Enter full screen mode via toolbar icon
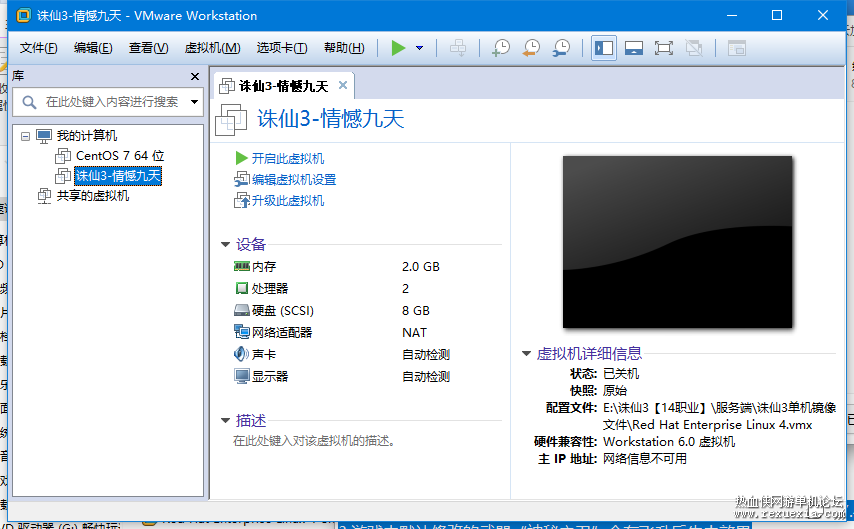854x529 pixels. [x=663, y=48]
